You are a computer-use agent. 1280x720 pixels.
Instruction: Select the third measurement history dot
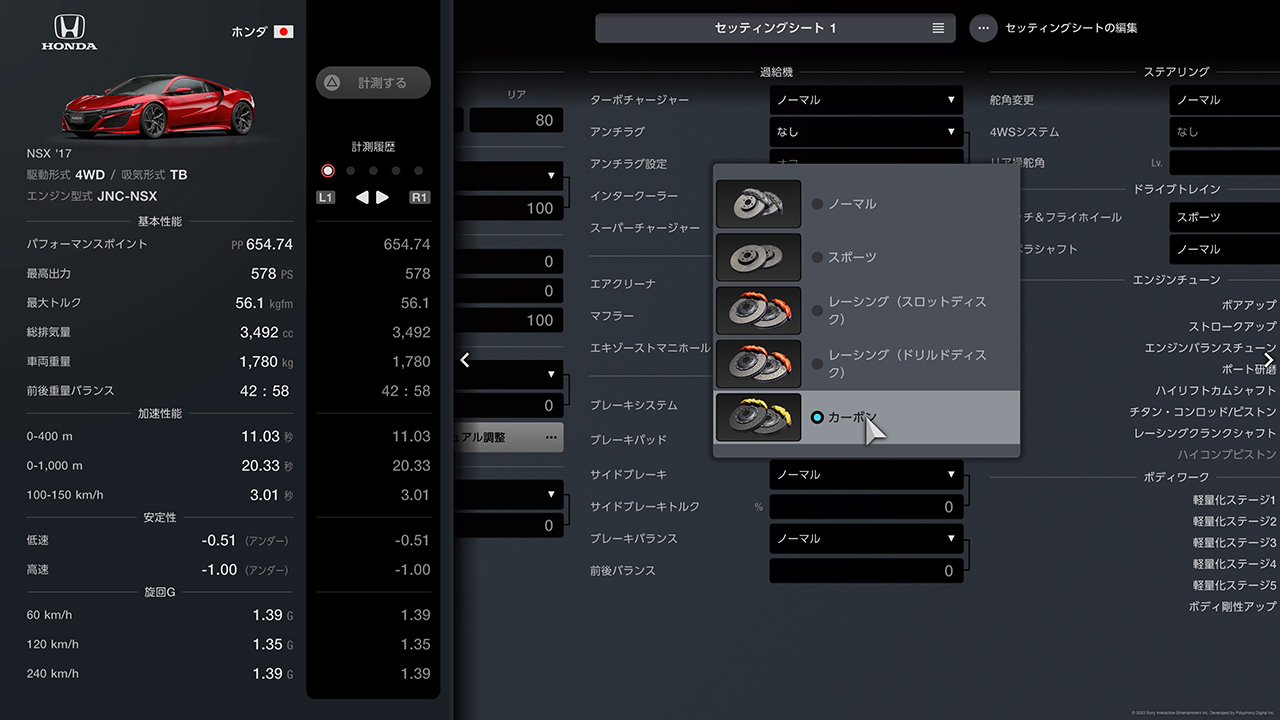click(x=374, y=171)
